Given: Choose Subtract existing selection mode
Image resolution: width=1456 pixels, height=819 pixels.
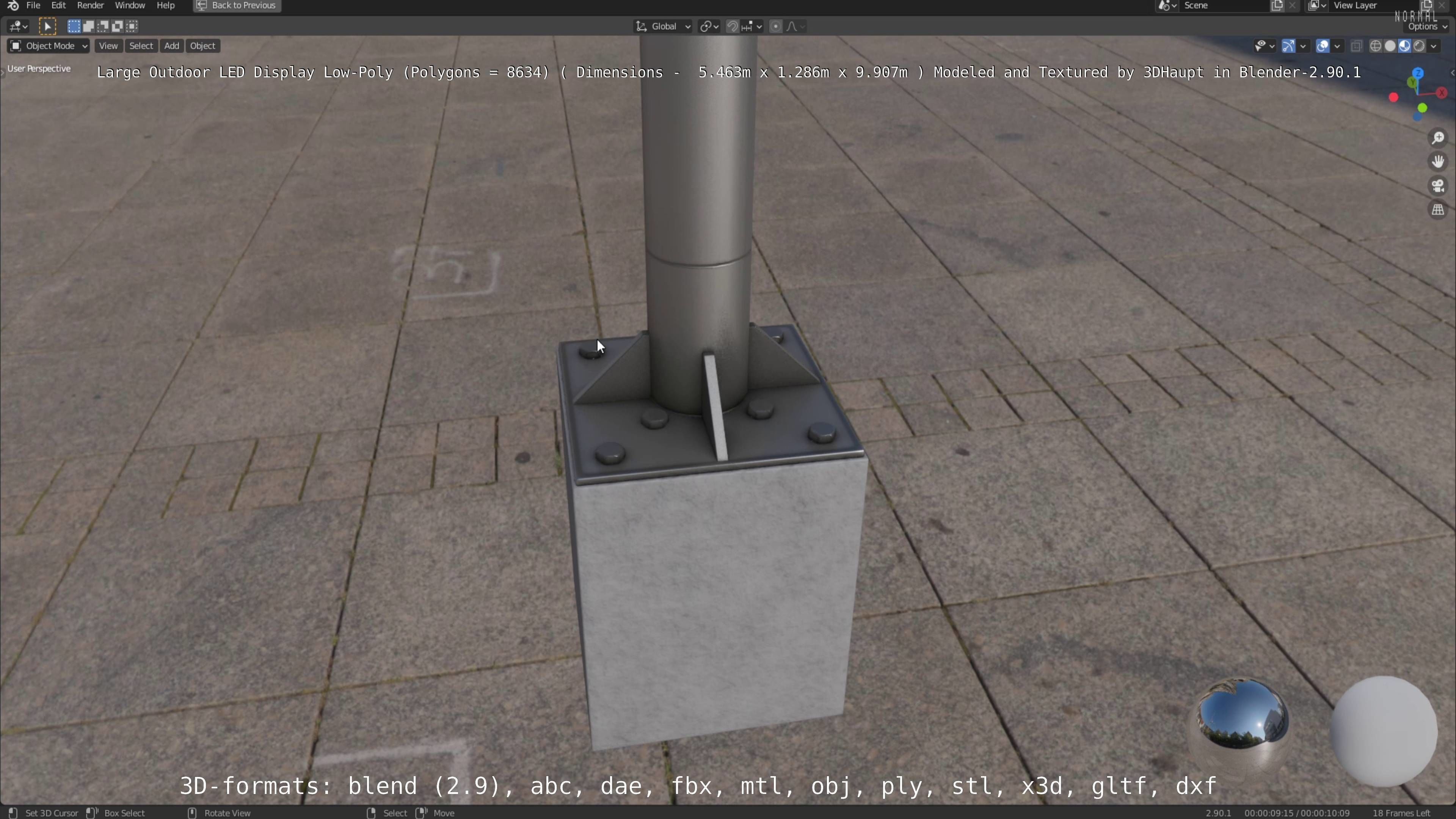Looking at the screenshot, I should click(103, 26).
